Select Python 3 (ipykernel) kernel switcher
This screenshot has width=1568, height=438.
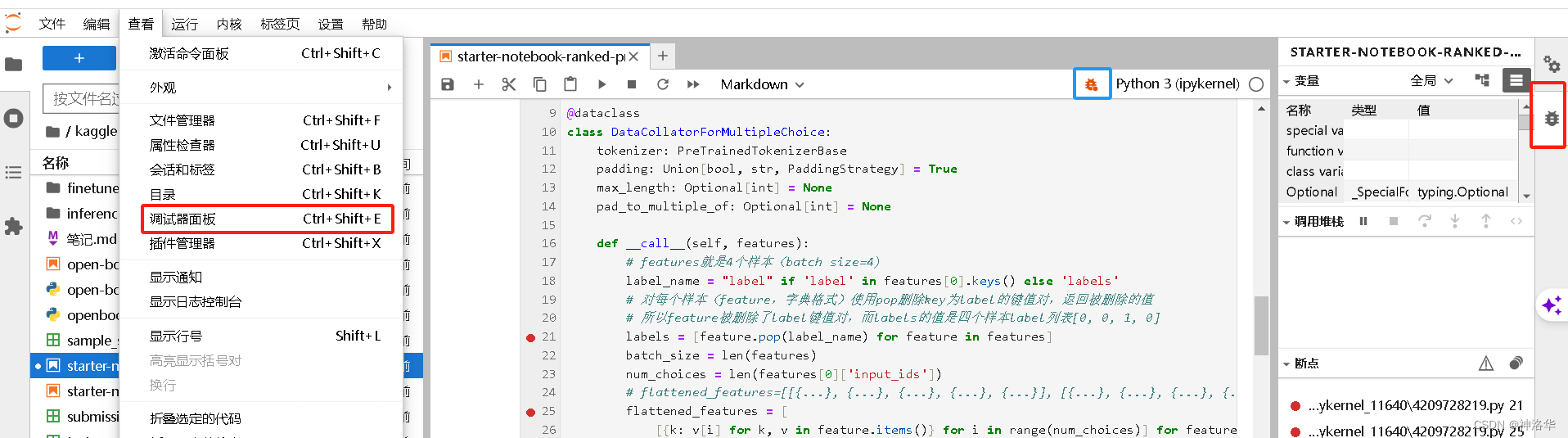[1178, 84]
